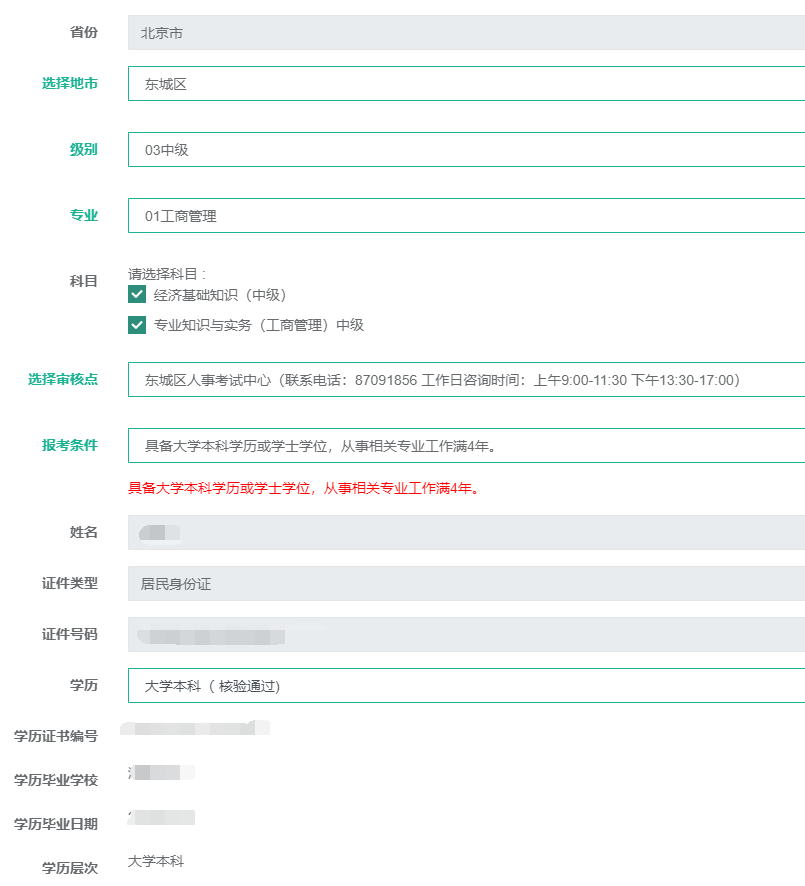805x886 pixels.
Task: Click the 请选择科目 prompt text
Action: (x=167, y=273)
